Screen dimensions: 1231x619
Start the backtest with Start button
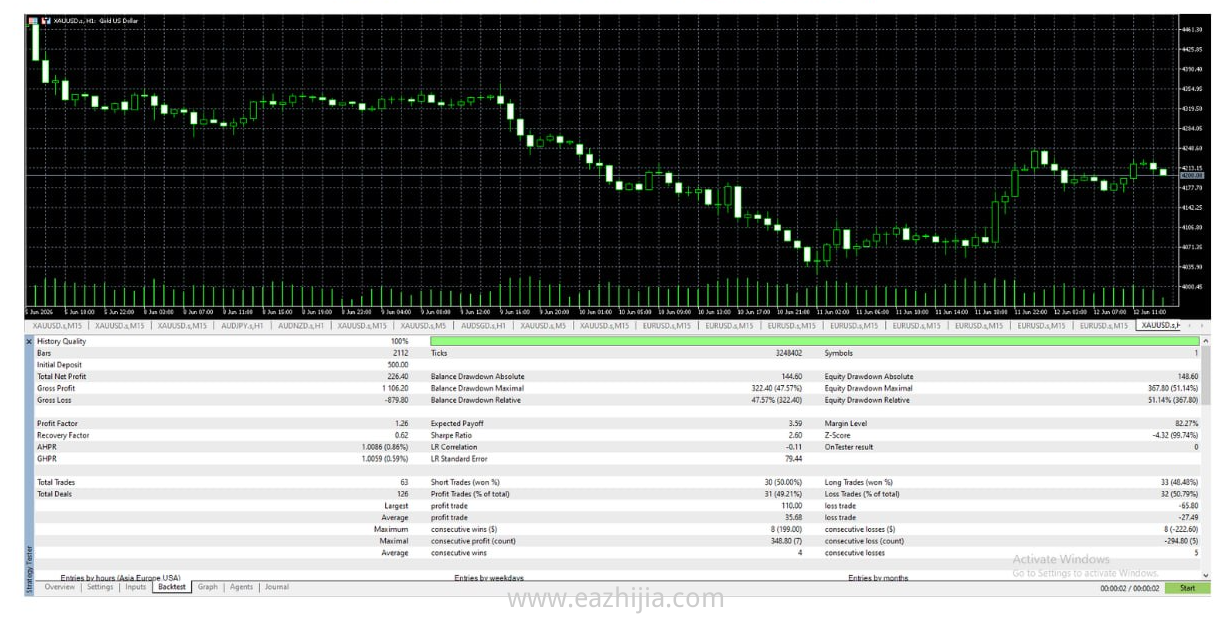1187,588
